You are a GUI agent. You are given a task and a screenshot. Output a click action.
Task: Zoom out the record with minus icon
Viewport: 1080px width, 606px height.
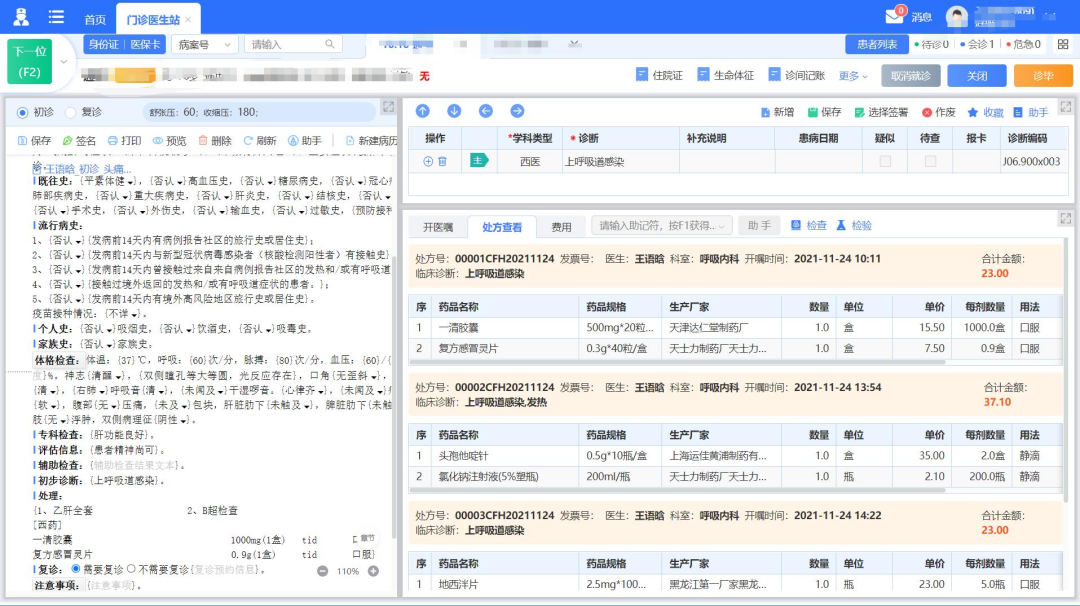[322, 571]
